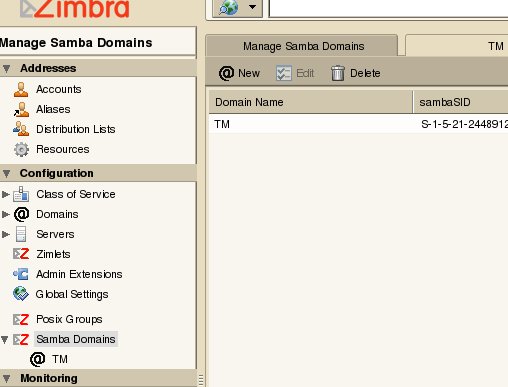Open TM under Samba Domains

(60, 359)
